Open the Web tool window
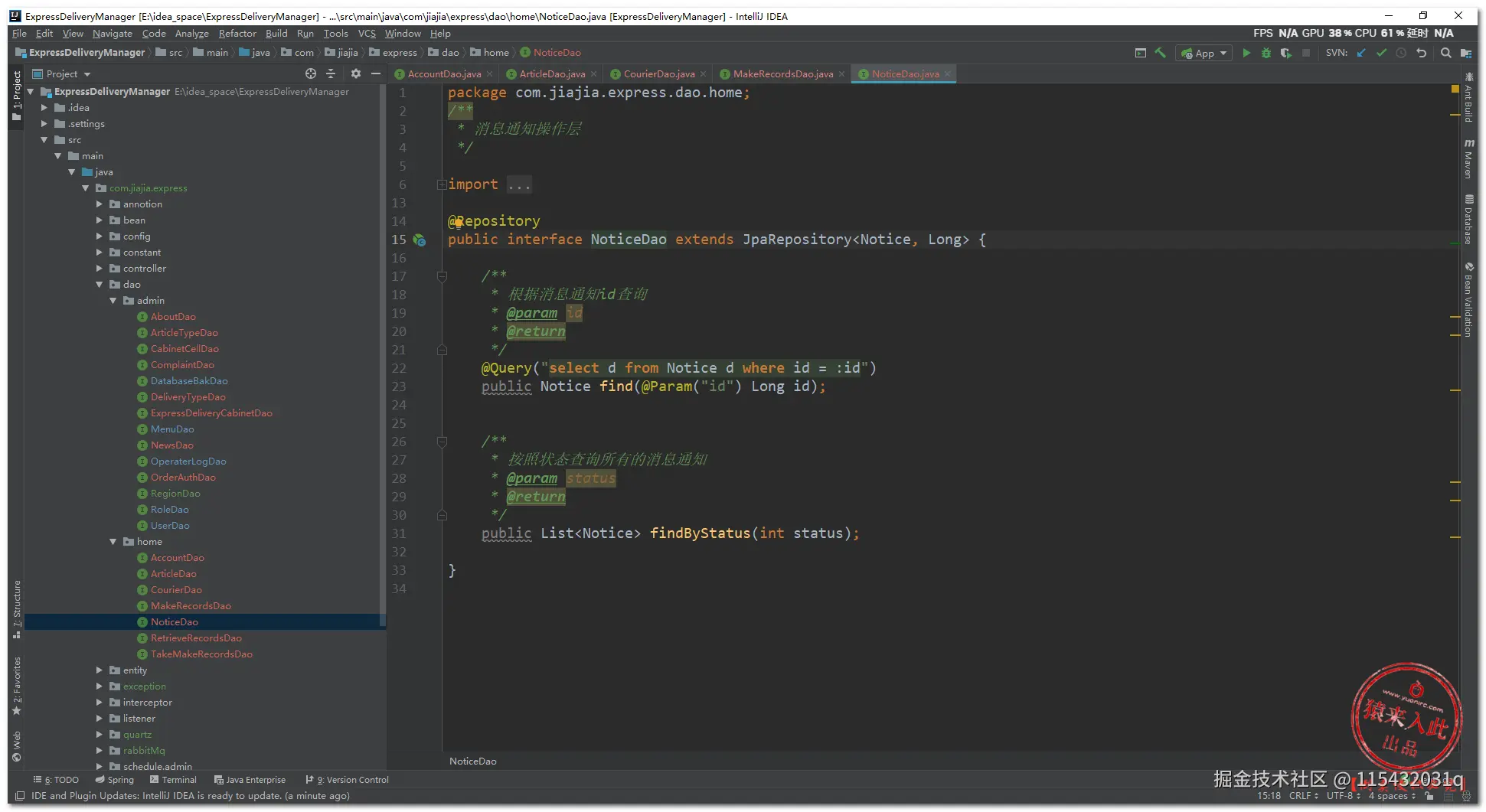This screenshot has width=1486, height=812. 16,747
